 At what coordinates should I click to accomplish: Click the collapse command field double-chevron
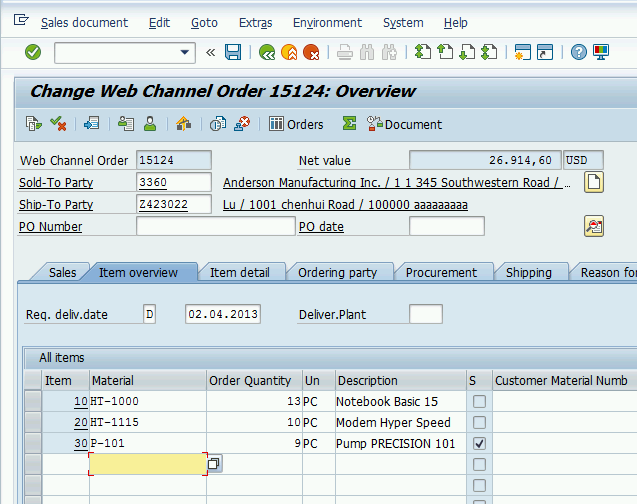tap(210, 52)
